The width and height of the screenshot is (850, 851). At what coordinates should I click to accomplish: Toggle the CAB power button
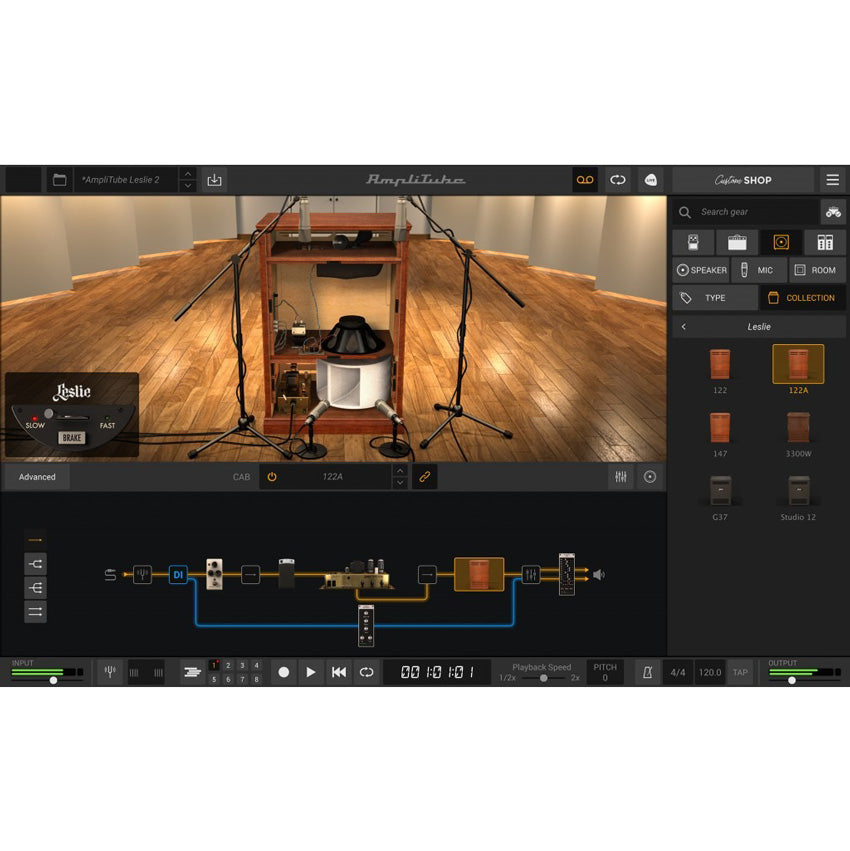point(272,477)
